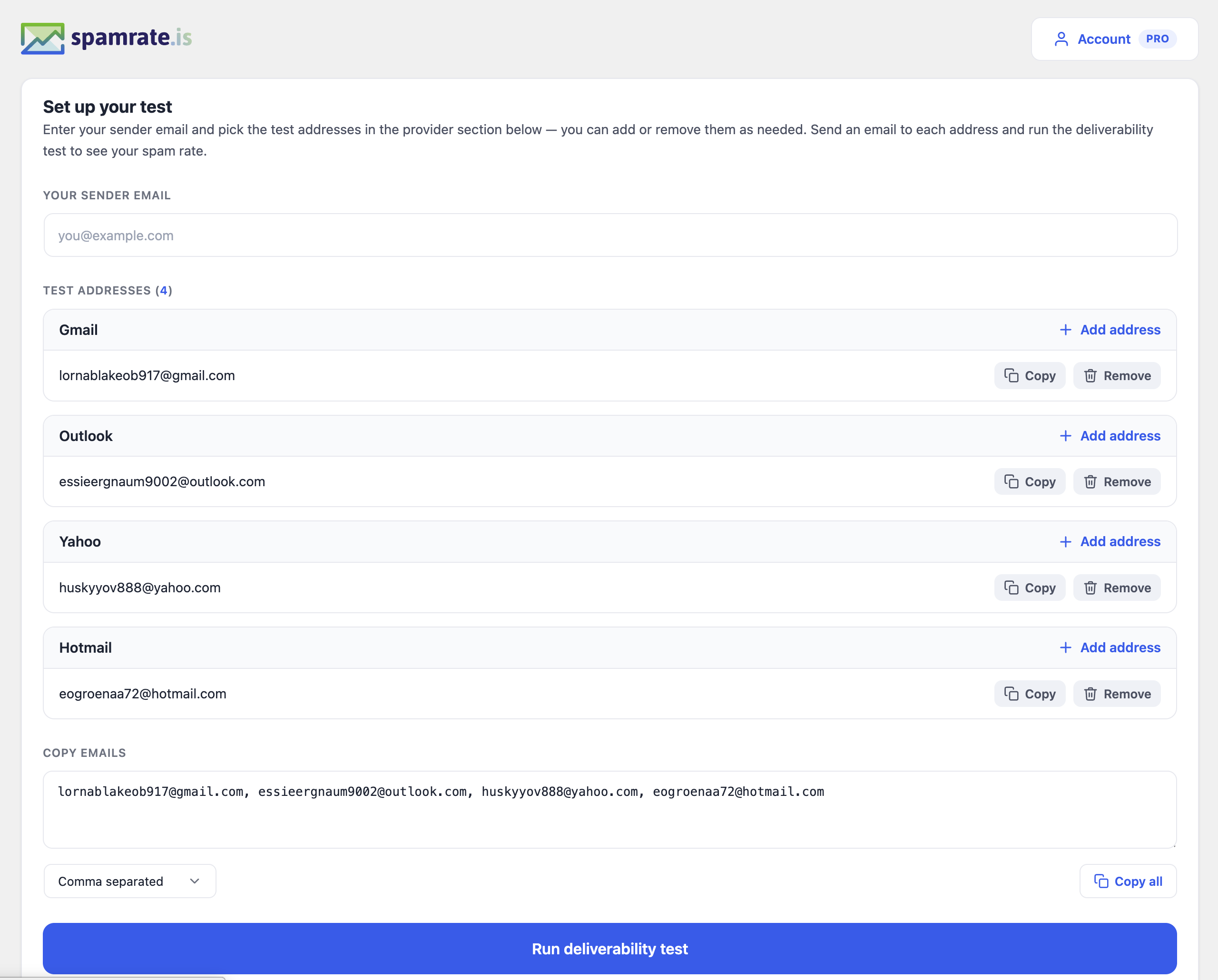Click the Outlook section heading
The width and height of the screenshot is (1218, 980).
pos(86,436)
